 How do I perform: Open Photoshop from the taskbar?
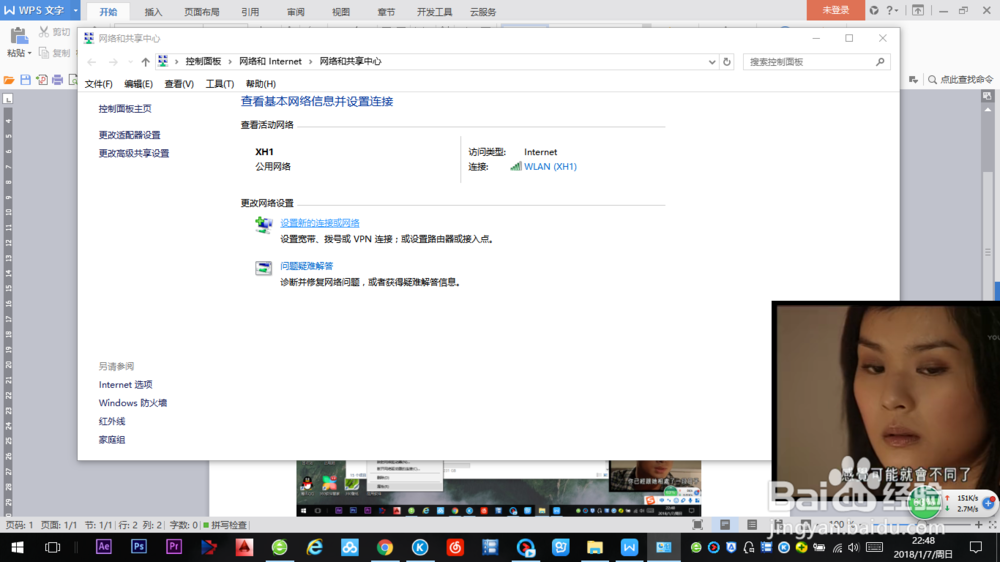pyautogui.click(x=138, y=547)
